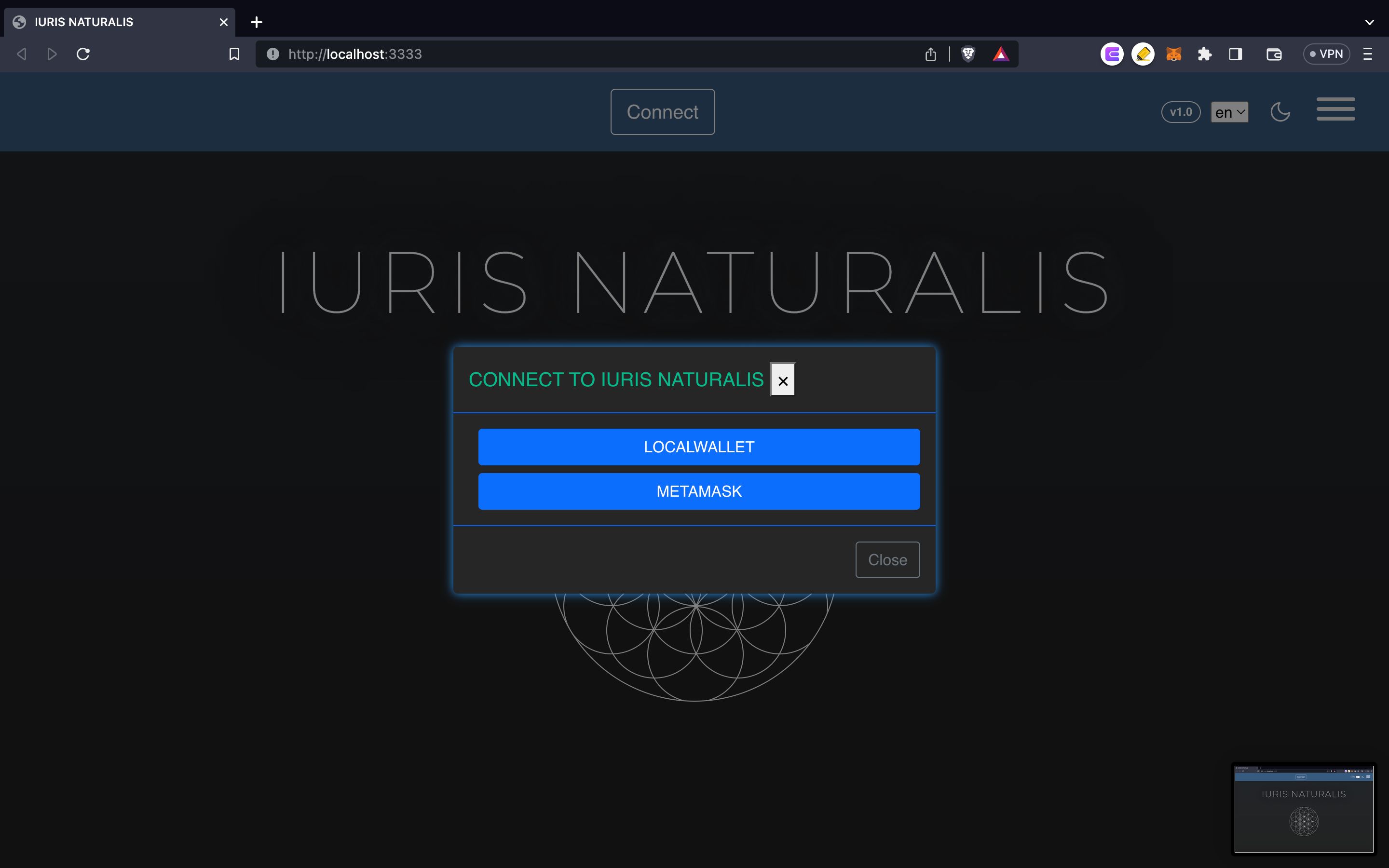The image size is (1389, 868).
Task: Reload the page
Action: click(83, 54)
